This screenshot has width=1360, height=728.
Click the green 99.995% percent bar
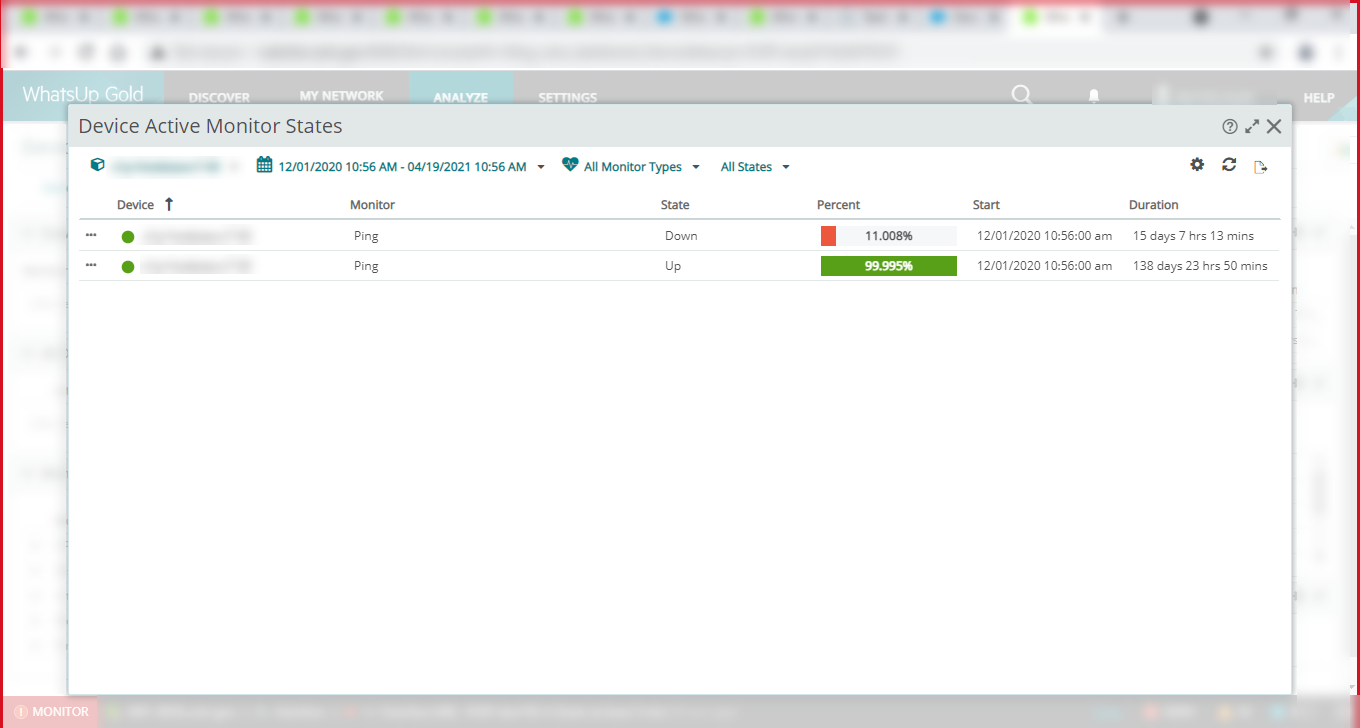click(888, 266)
